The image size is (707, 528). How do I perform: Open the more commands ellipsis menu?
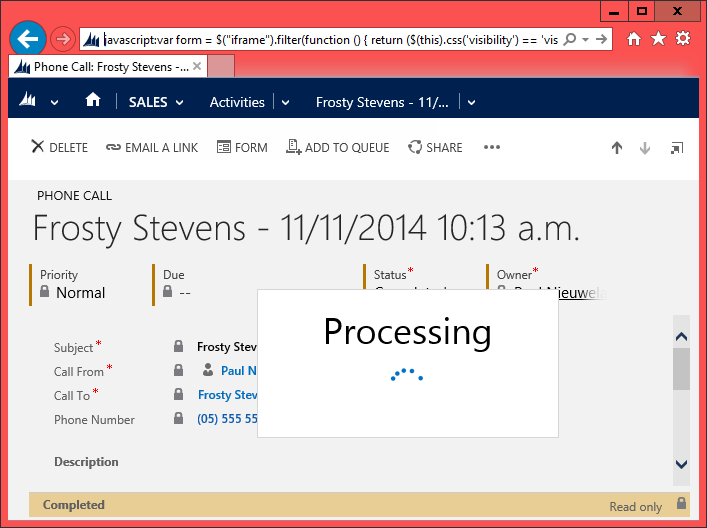click(491, 148)
